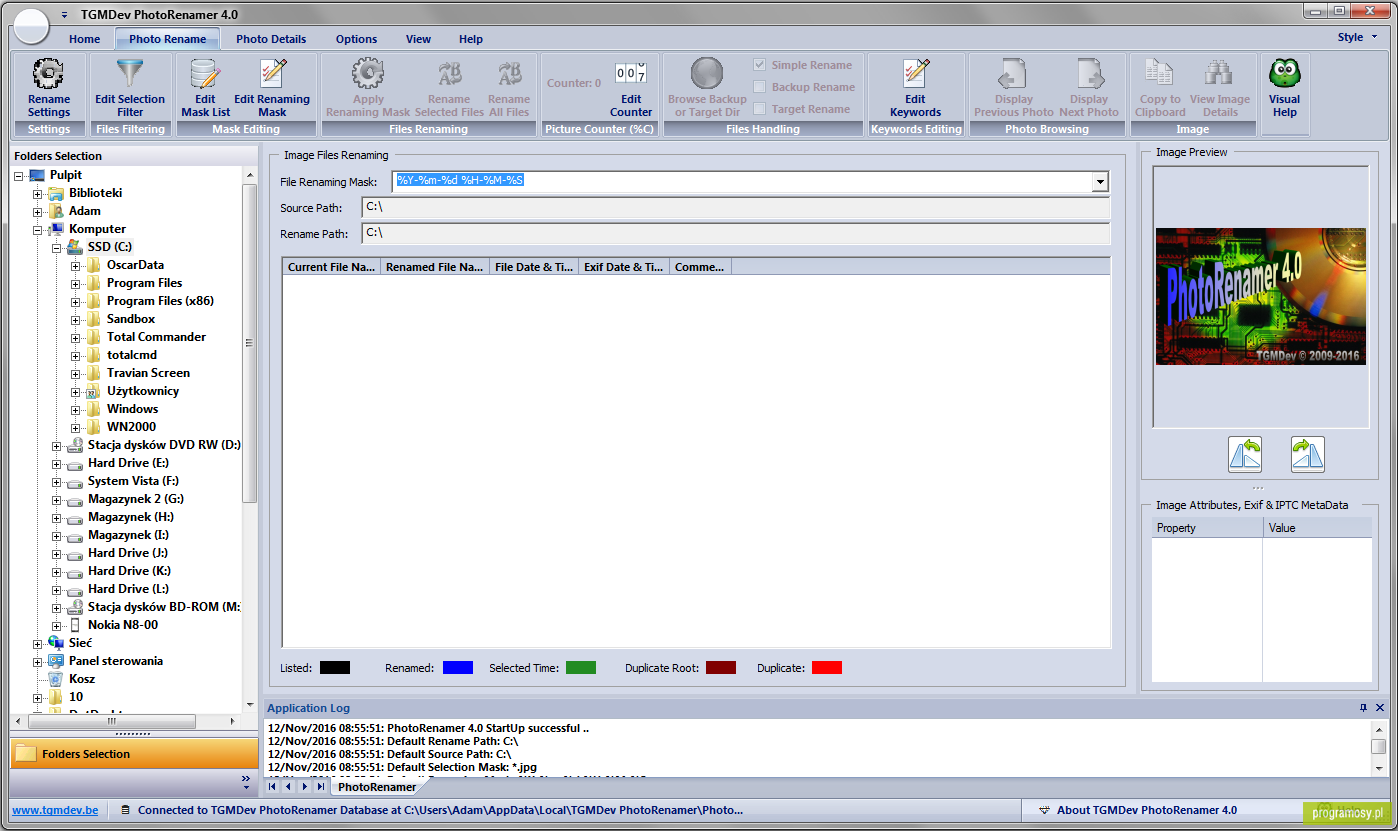Image resolution: width=1398 pixels, height=831 pixels.
Task: Click Apply Renaming Mask icon
Action: point(368,73)
